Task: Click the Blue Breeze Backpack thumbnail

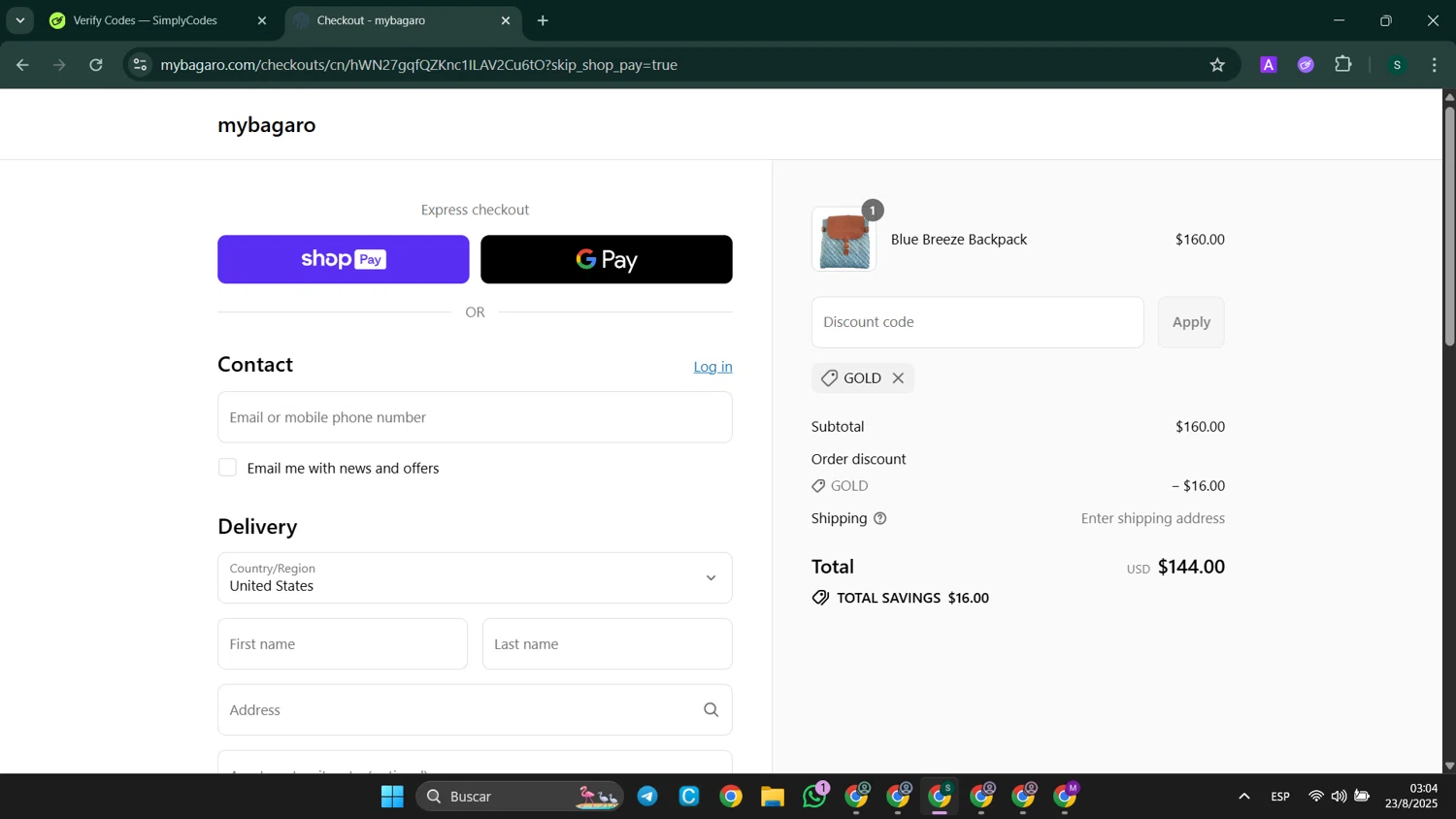Action: (844, 239)
